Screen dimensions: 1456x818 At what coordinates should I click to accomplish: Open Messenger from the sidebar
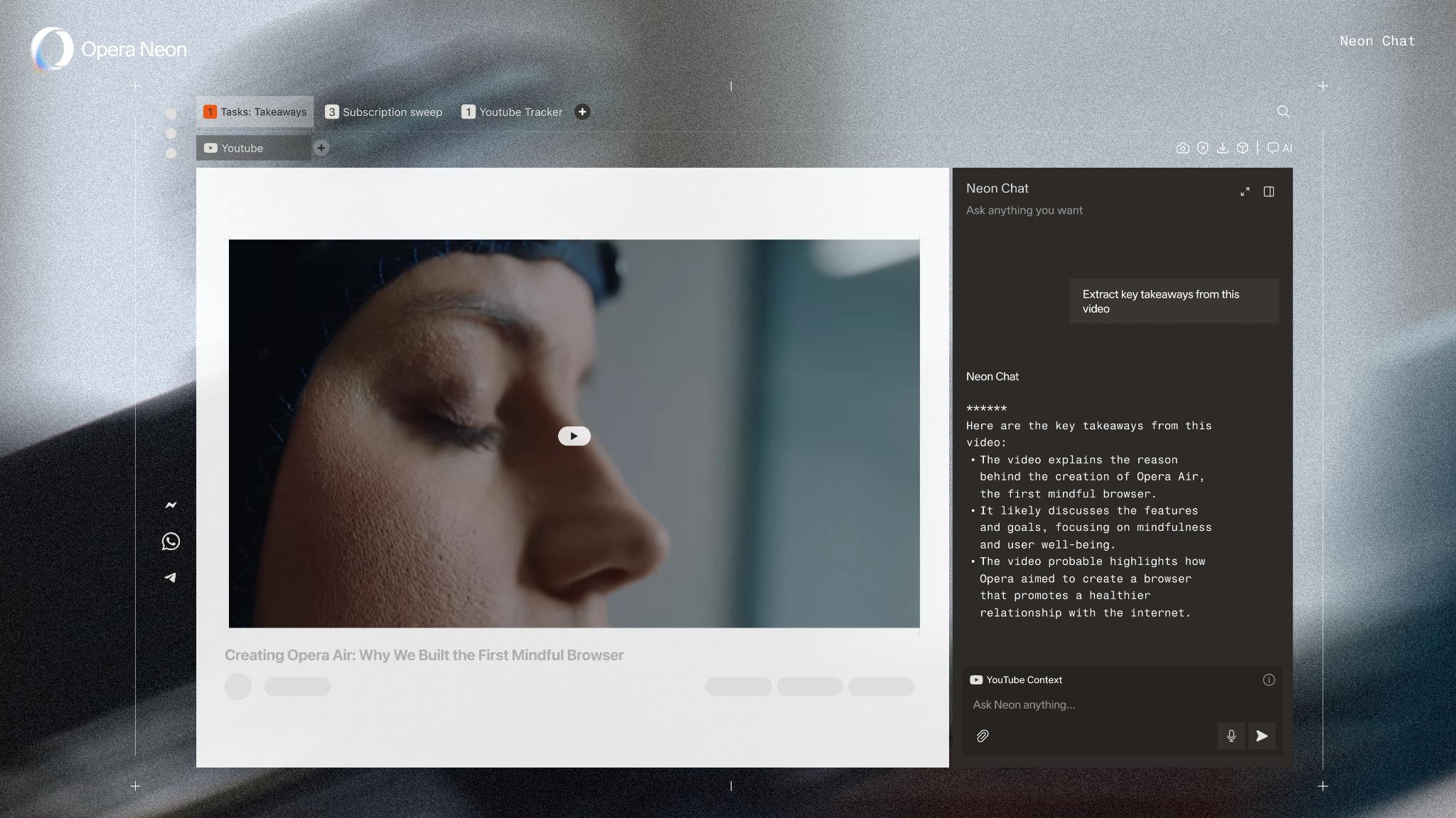pos(171,505)
